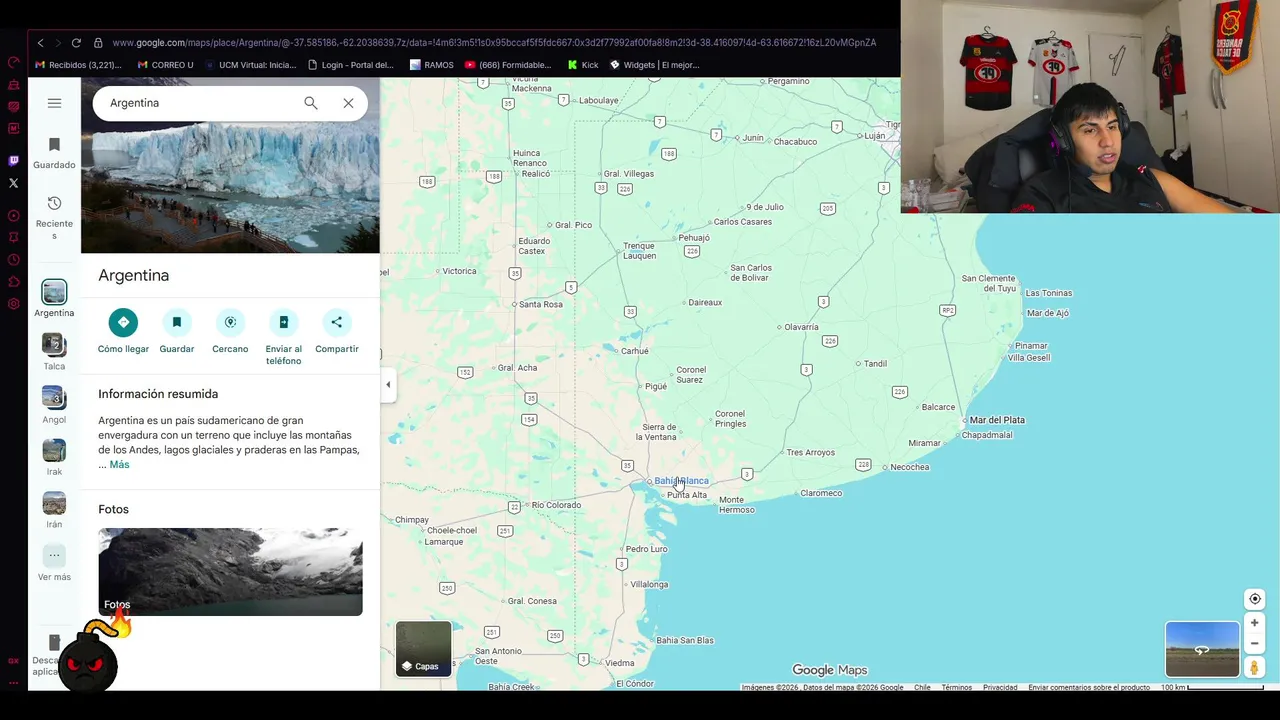Select recent place Talca in sidebar
This screenshot has width=1280, height=720.
[54, 352]
